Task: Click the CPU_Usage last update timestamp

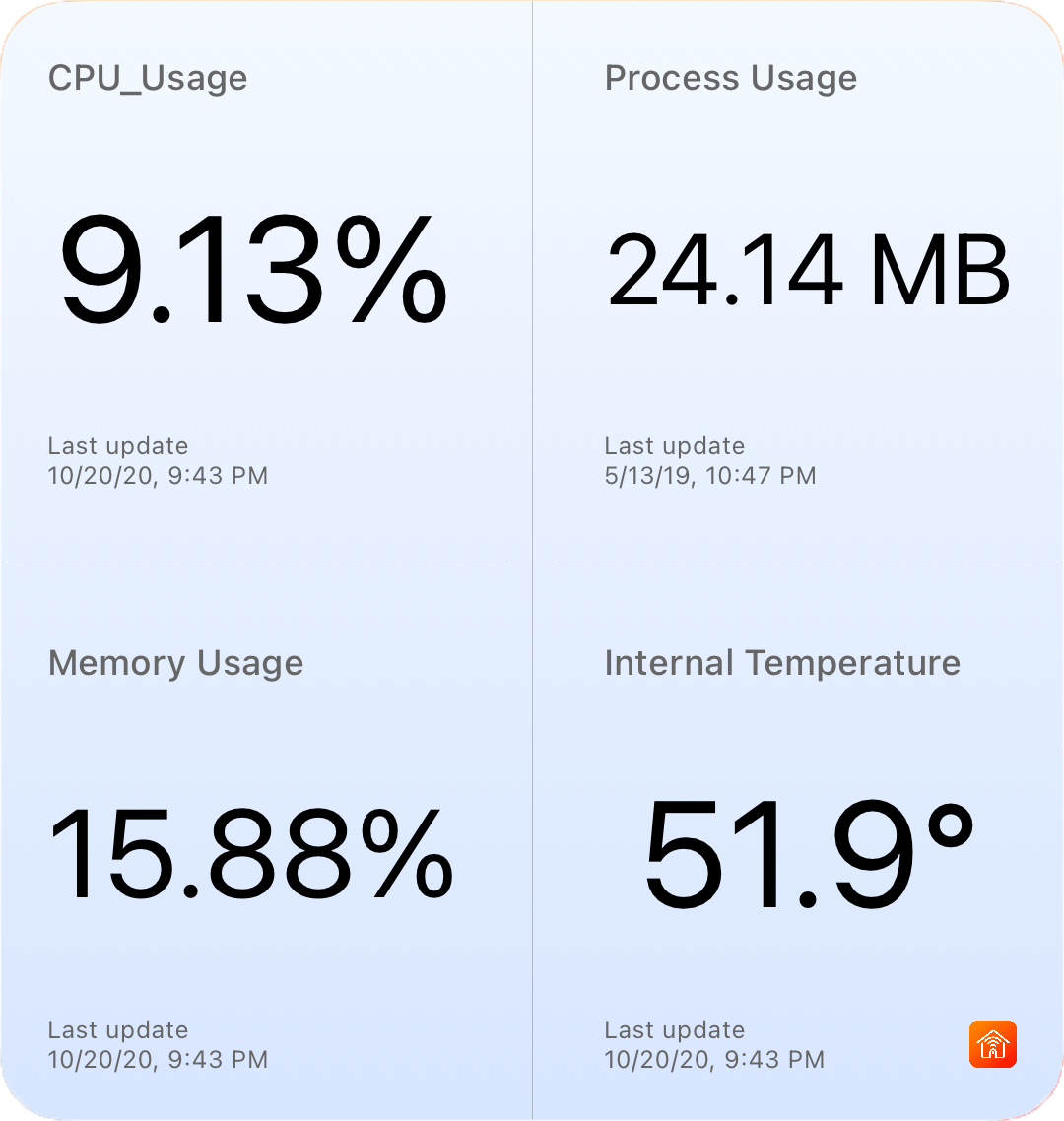Action: [157, 461]
